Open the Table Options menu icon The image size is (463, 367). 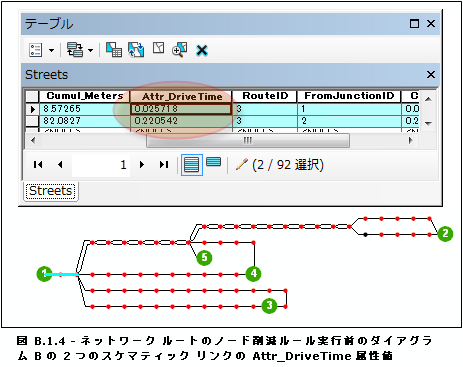tap(36, 50)
